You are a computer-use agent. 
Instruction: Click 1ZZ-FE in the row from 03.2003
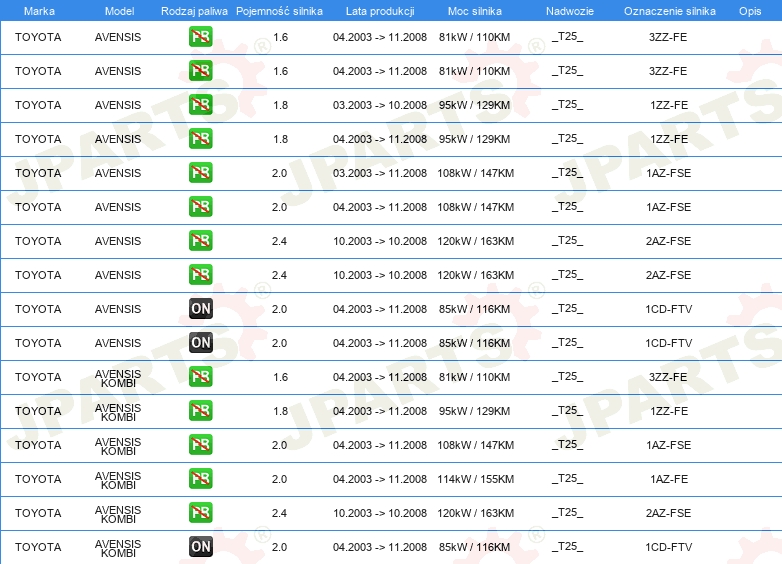click(669, 105)
